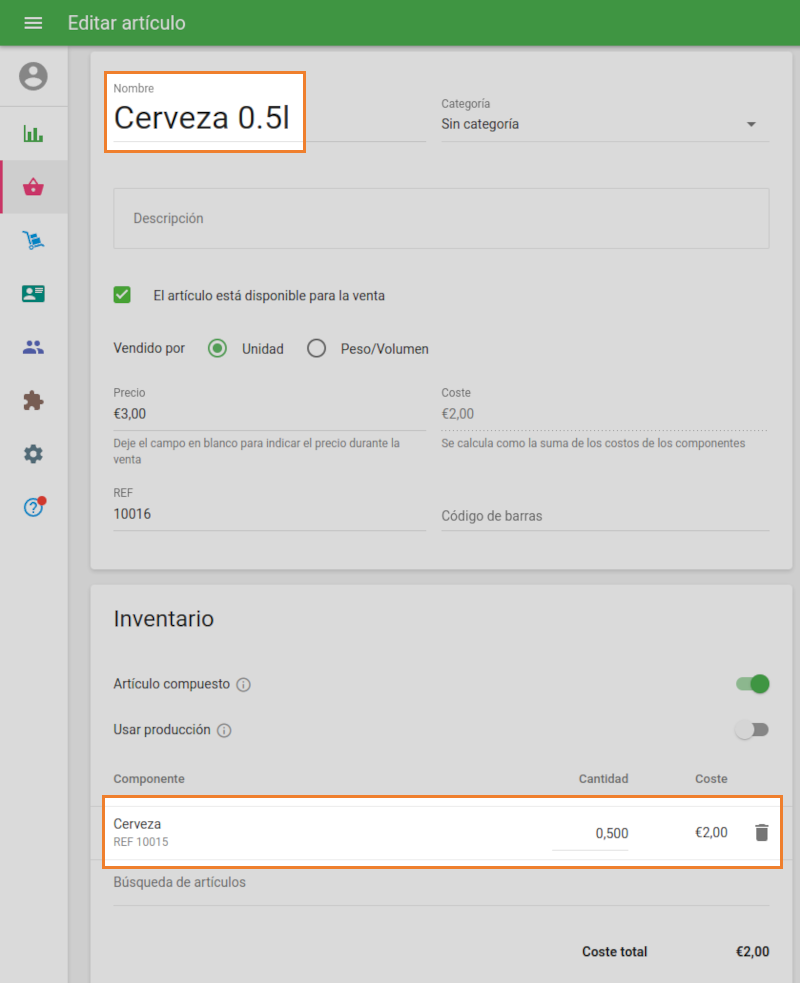The height and width of the screenshot is (983, 800).
Task: Open the employees ID card icon
Action: pos(33,294)
